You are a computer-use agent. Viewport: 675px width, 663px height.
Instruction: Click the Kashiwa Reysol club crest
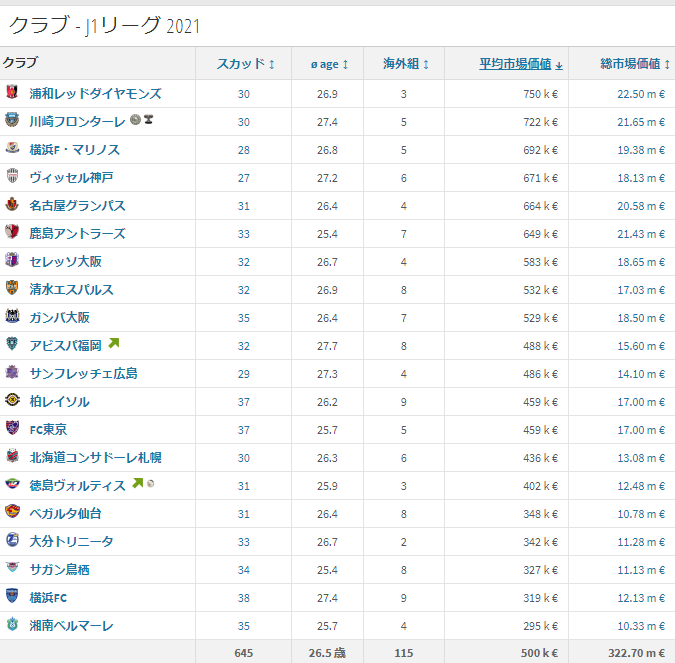[x=12, y=402]
